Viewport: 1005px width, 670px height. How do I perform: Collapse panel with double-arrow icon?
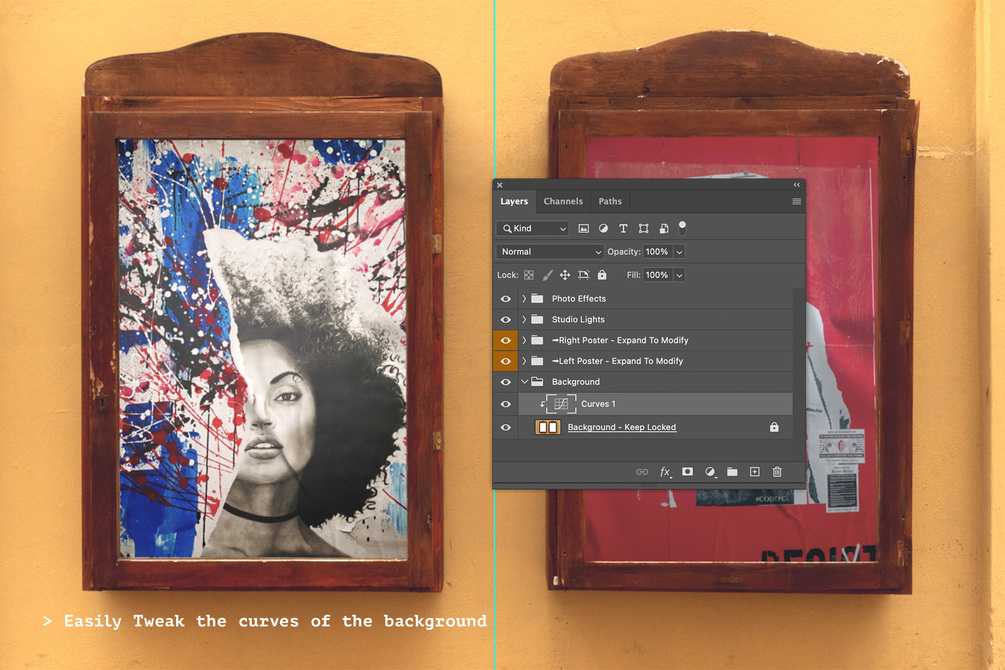[x=797, y=185]
